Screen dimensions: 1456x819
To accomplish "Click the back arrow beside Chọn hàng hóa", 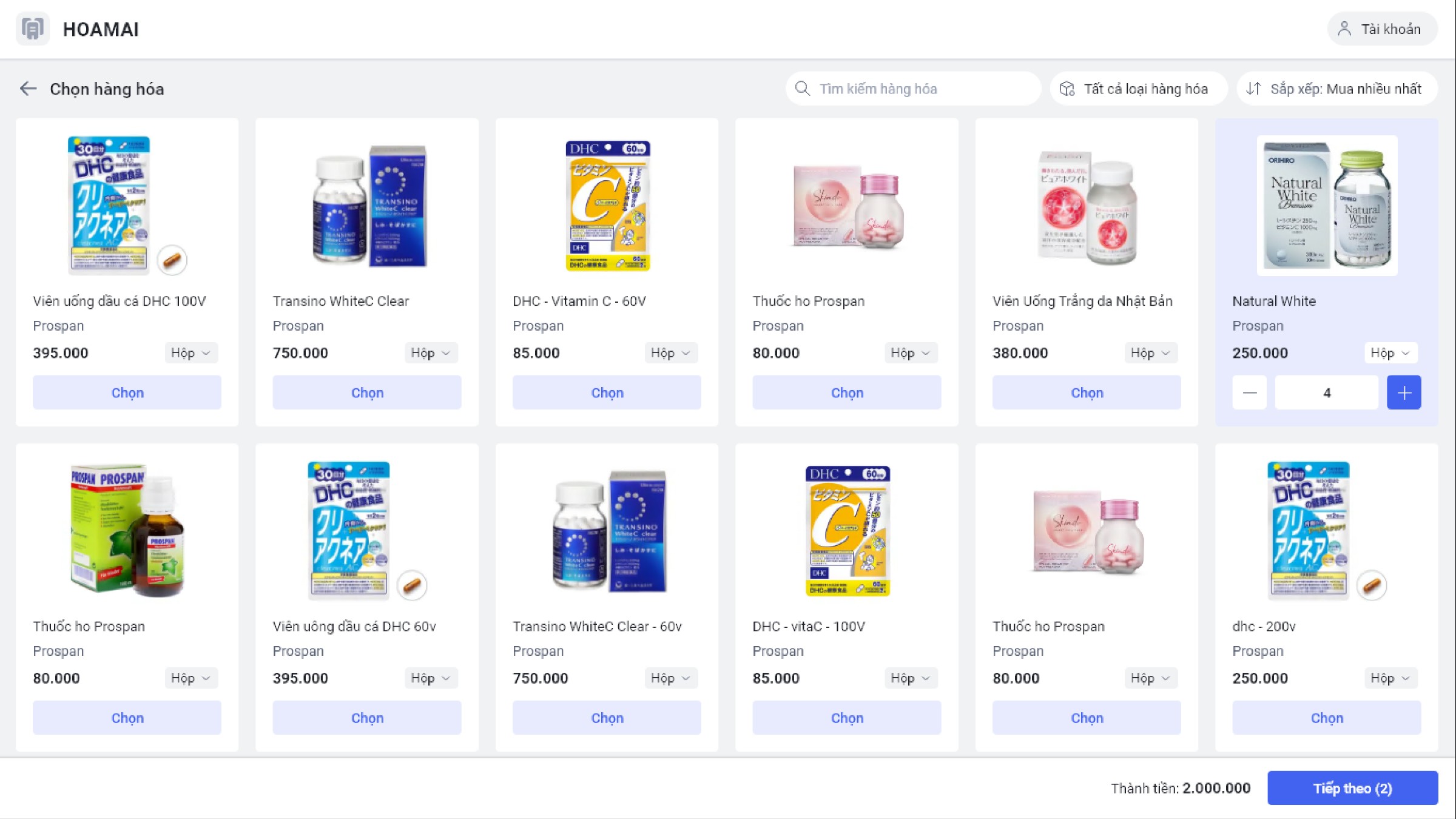I will [x=28, y=89].
